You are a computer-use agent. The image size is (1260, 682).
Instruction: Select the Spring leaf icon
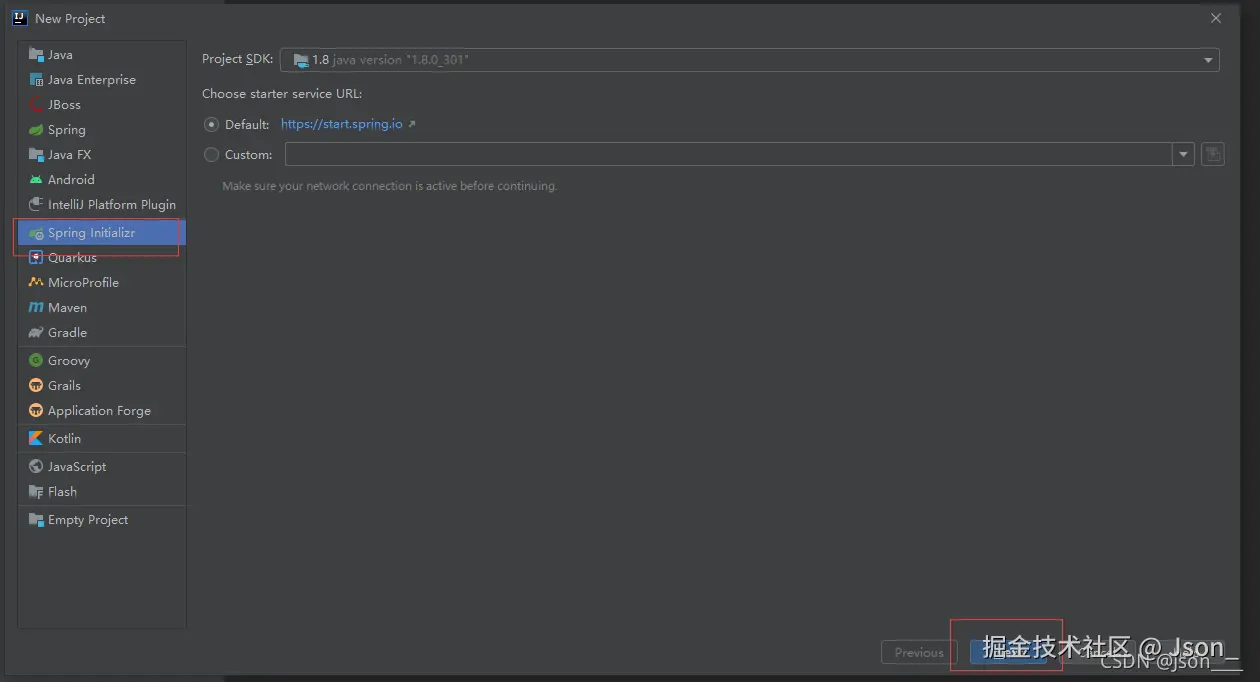pos(36,129)
